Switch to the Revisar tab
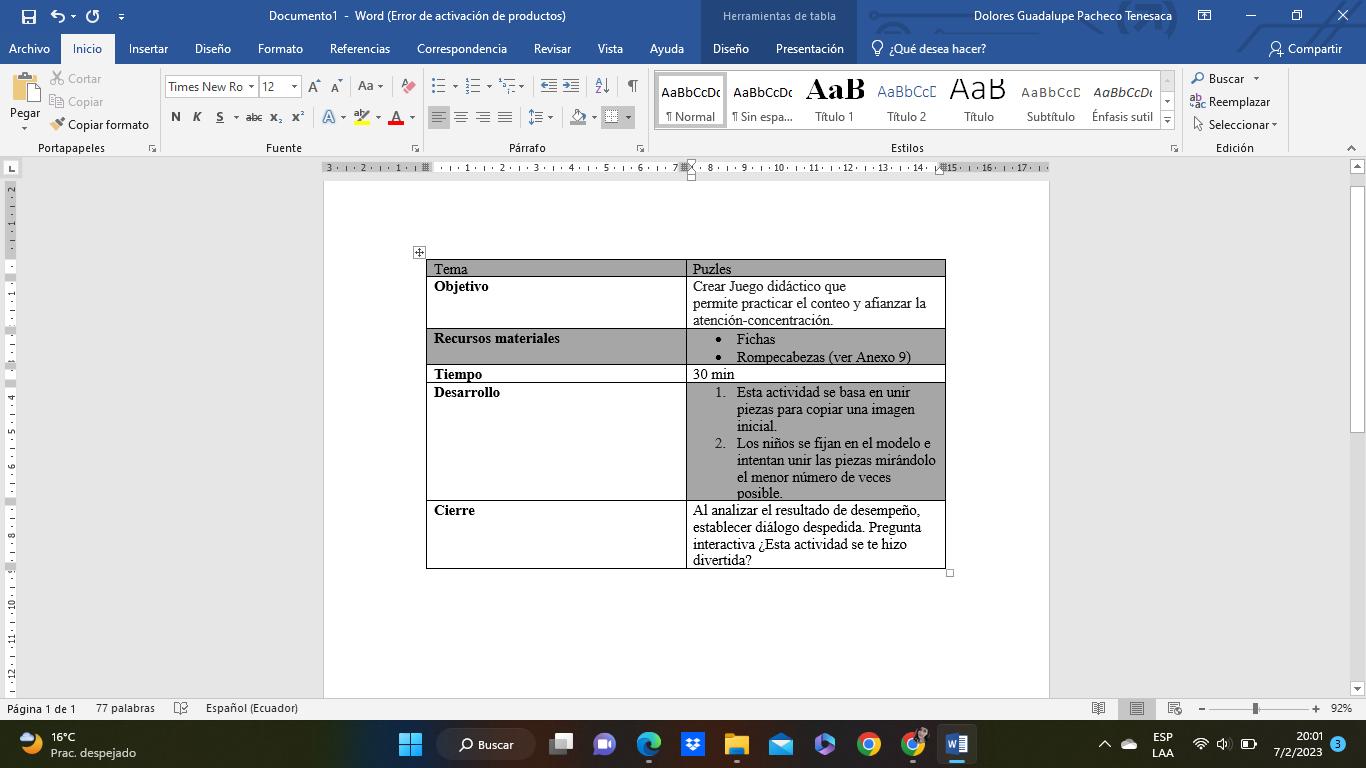The image size is (1366, 768). 552,48
